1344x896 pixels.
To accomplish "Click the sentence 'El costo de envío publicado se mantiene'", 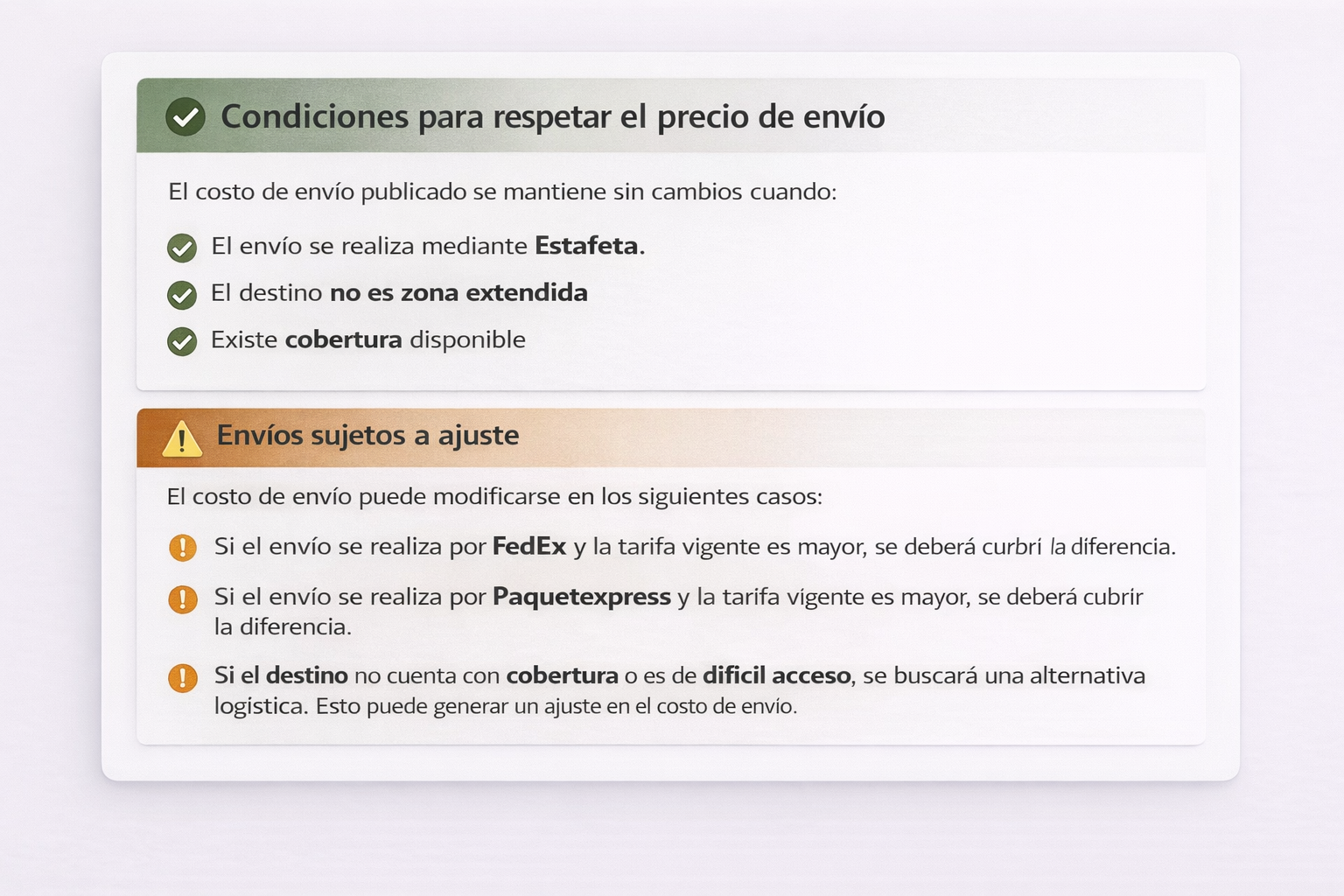I will pos(502,192).
